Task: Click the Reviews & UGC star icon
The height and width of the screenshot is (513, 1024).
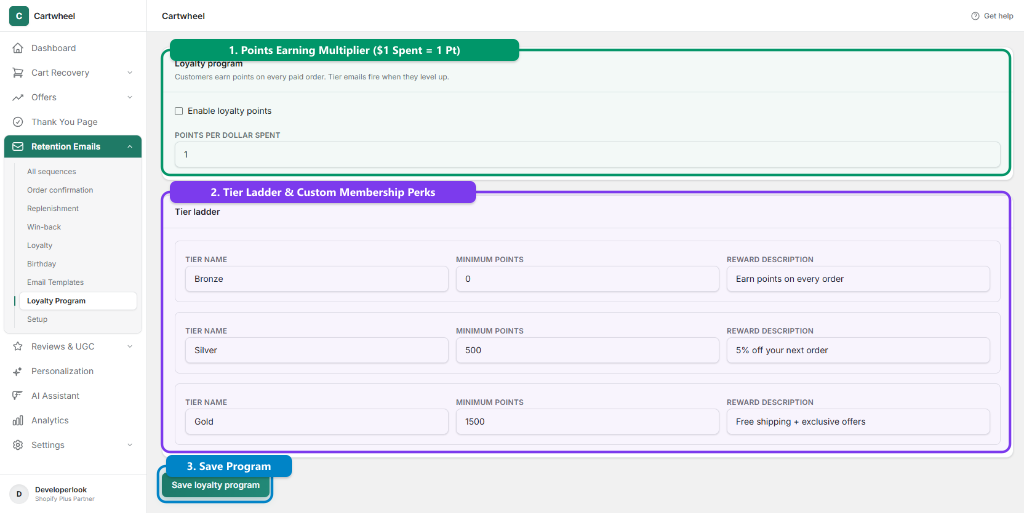Action: point(18,347)
